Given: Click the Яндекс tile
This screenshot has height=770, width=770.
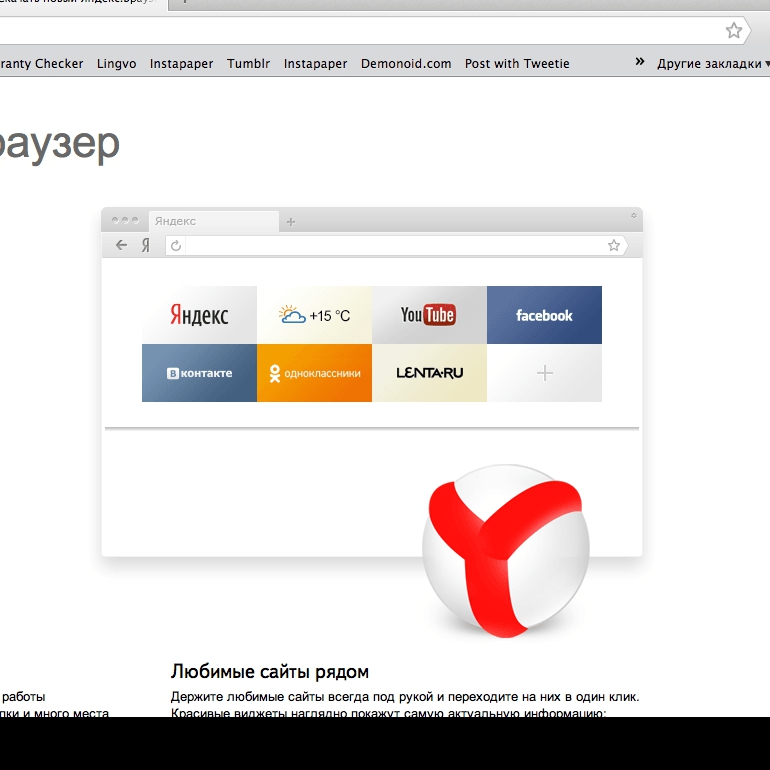Looking at the screenshot, I should pos(199,315).
